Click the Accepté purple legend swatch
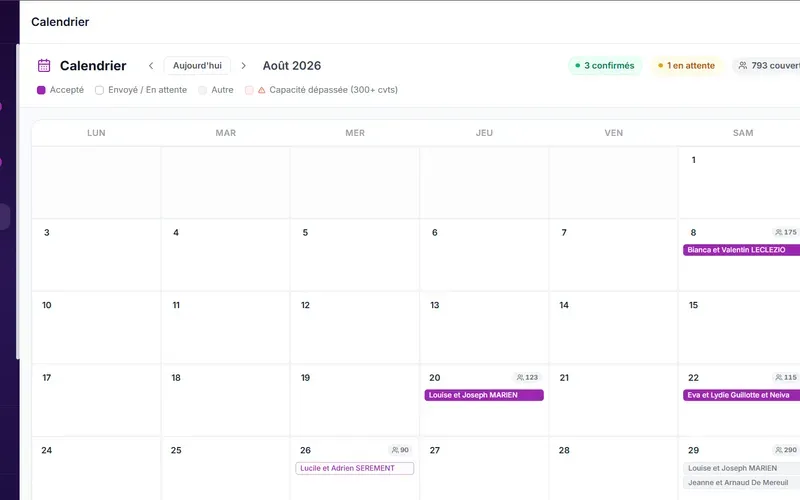This screenshot has width=800, height=500. (x=41, y=90)
